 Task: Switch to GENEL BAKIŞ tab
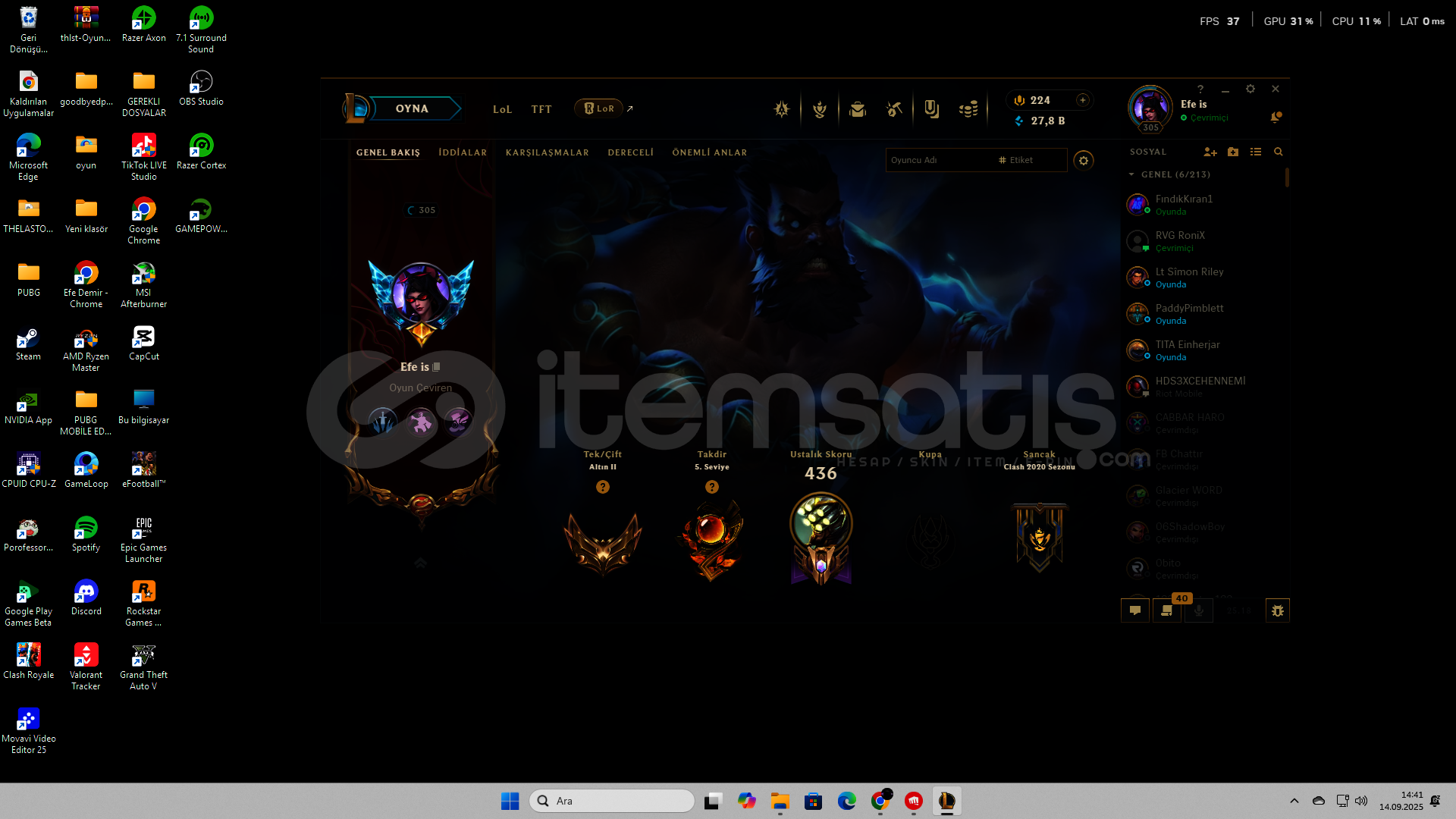[x=388, y=152]
